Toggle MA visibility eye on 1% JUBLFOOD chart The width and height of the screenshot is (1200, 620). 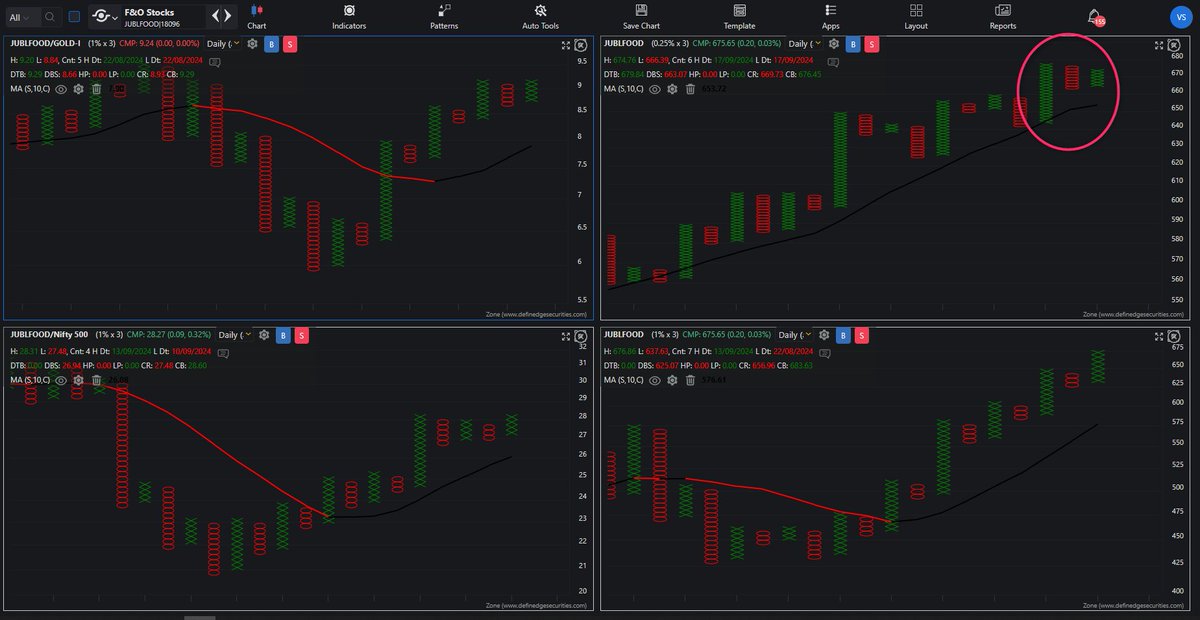coord(655,380)
